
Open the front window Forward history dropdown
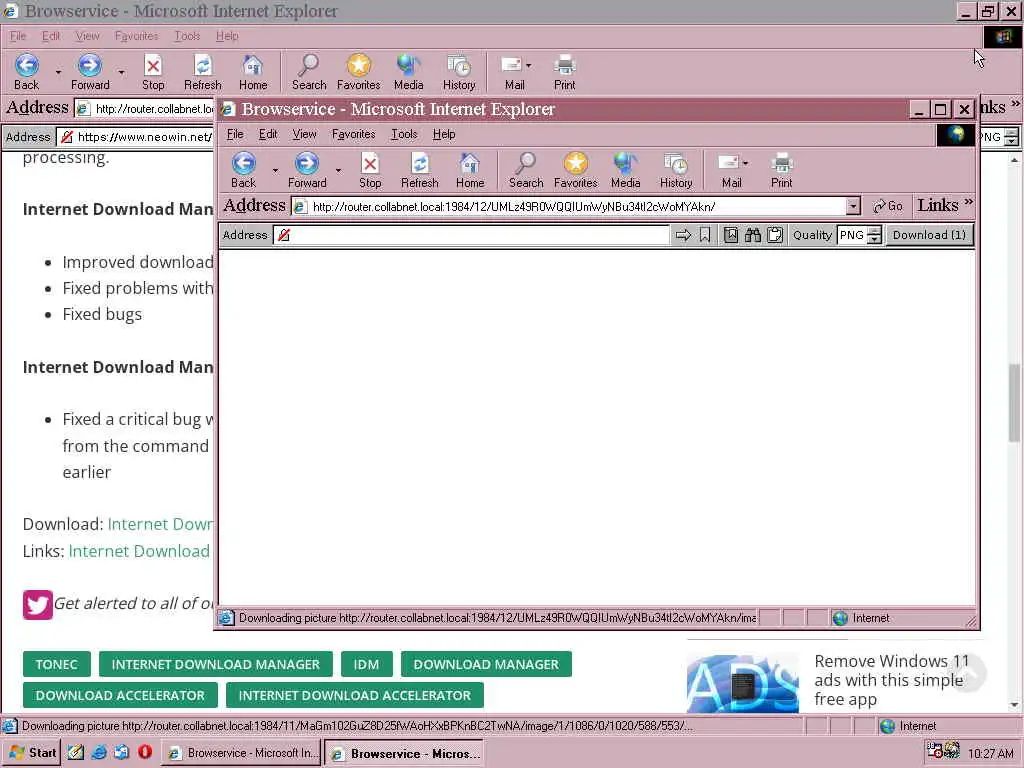click(x=338, y=170)
